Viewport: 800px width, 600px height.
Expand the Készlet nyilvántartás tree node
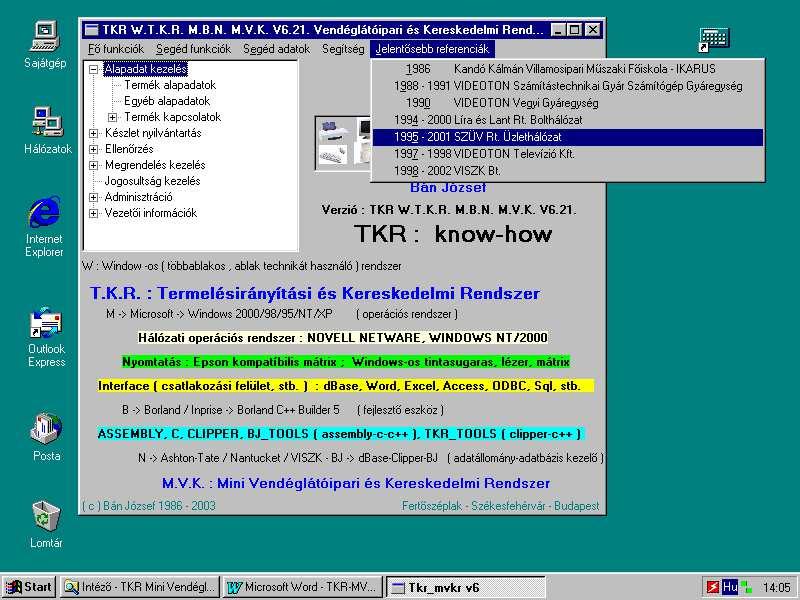[x=93, y=133]
